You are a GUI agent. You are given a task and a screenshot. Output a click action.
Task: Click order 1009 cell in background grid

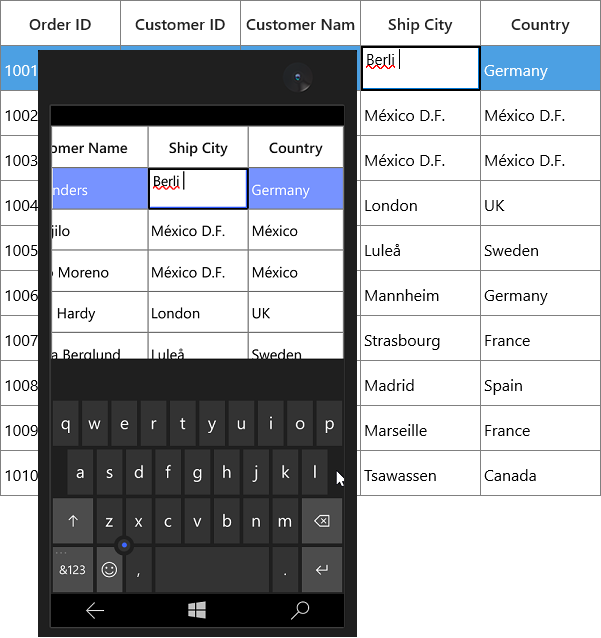20,428
